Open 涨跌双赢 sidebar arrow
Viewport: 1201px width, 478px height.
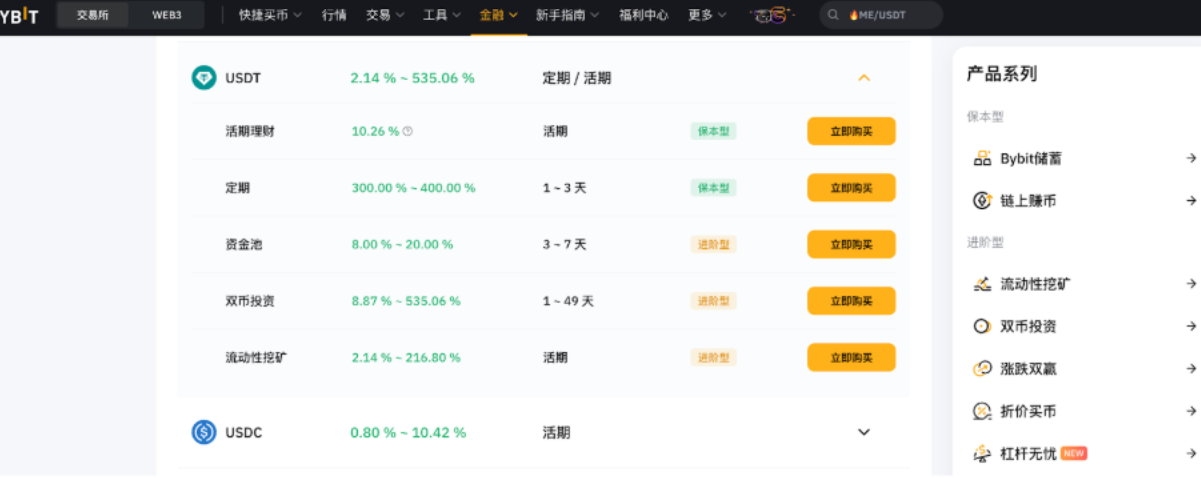[1191, 368]
